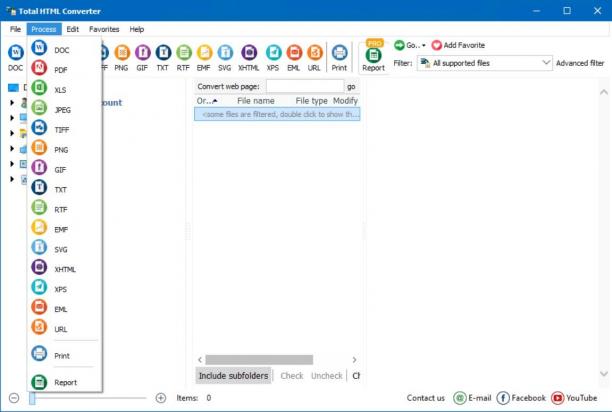Open the Edit menu
The height and width of the screenshot is (412, 612).
pyautogui.click(x=73, y=29)
